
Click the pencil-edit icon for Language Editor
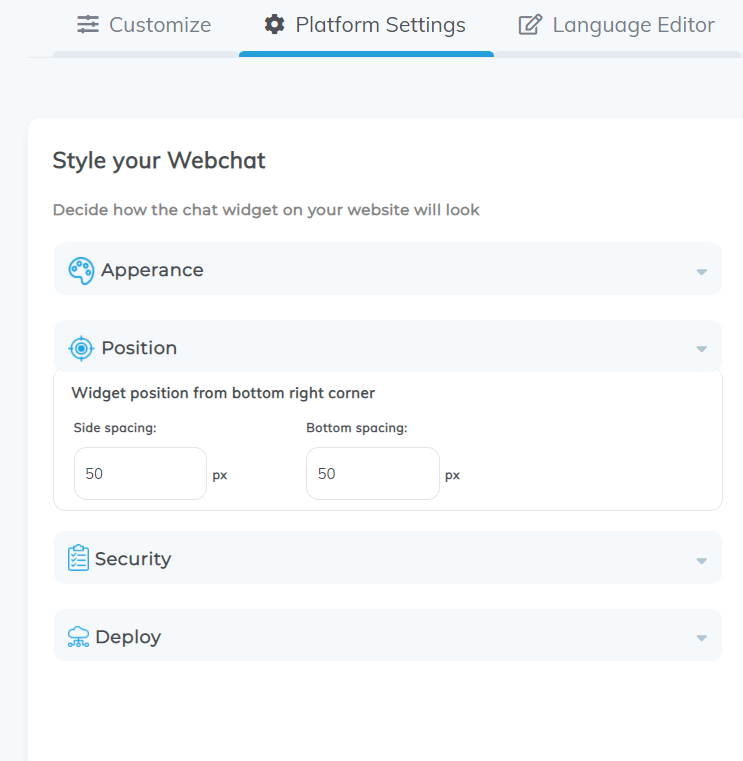(530, 25)
